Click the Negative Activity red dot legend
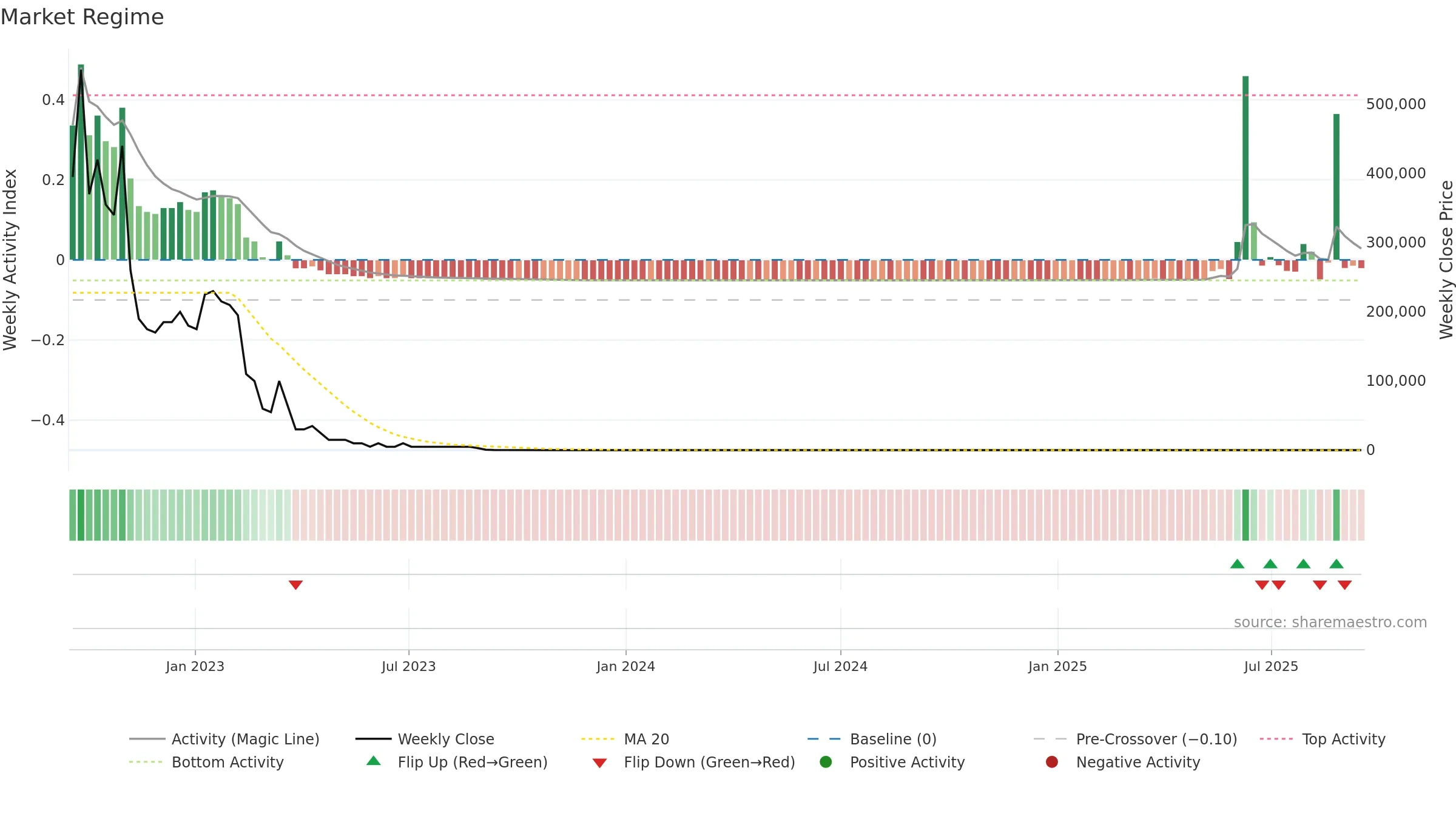 click(x=1052, y=762)
